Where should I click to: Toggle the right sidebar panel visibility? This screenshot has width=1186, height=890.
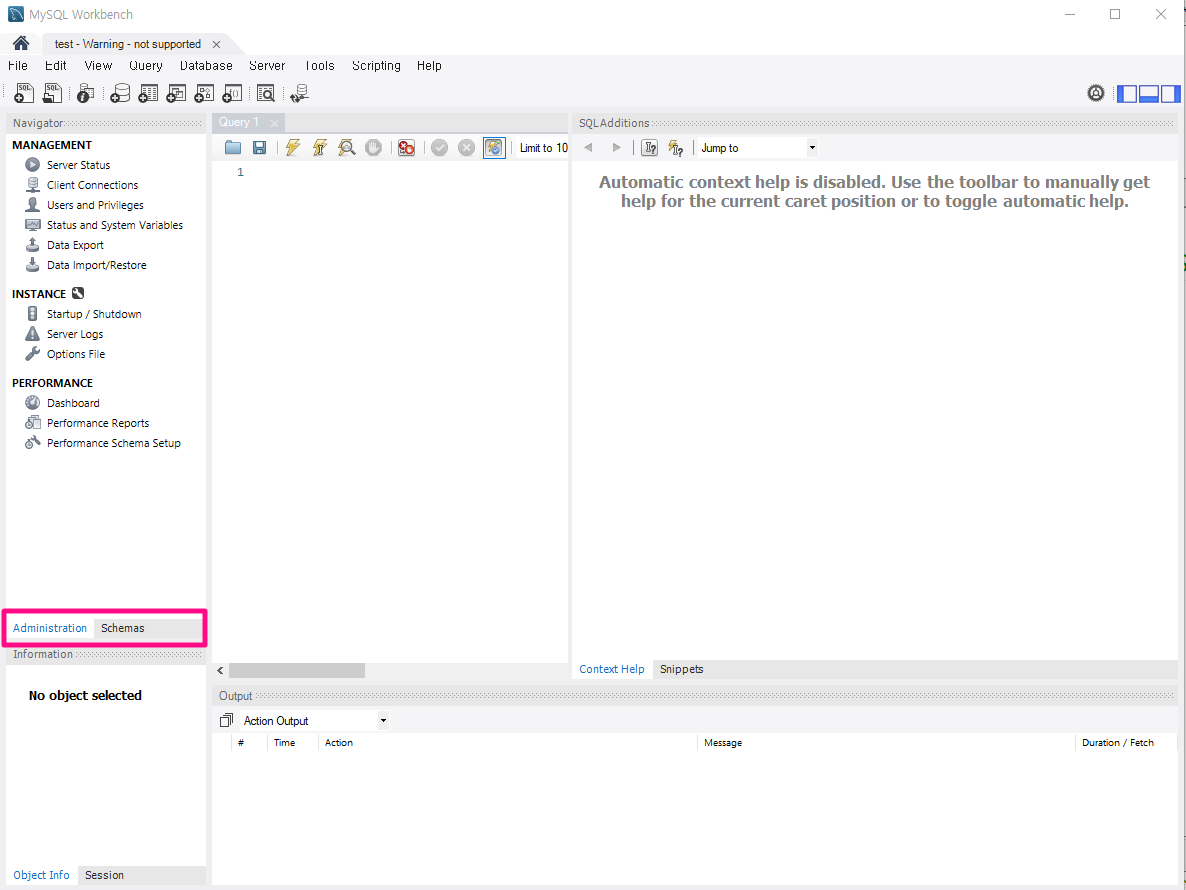1170,94
